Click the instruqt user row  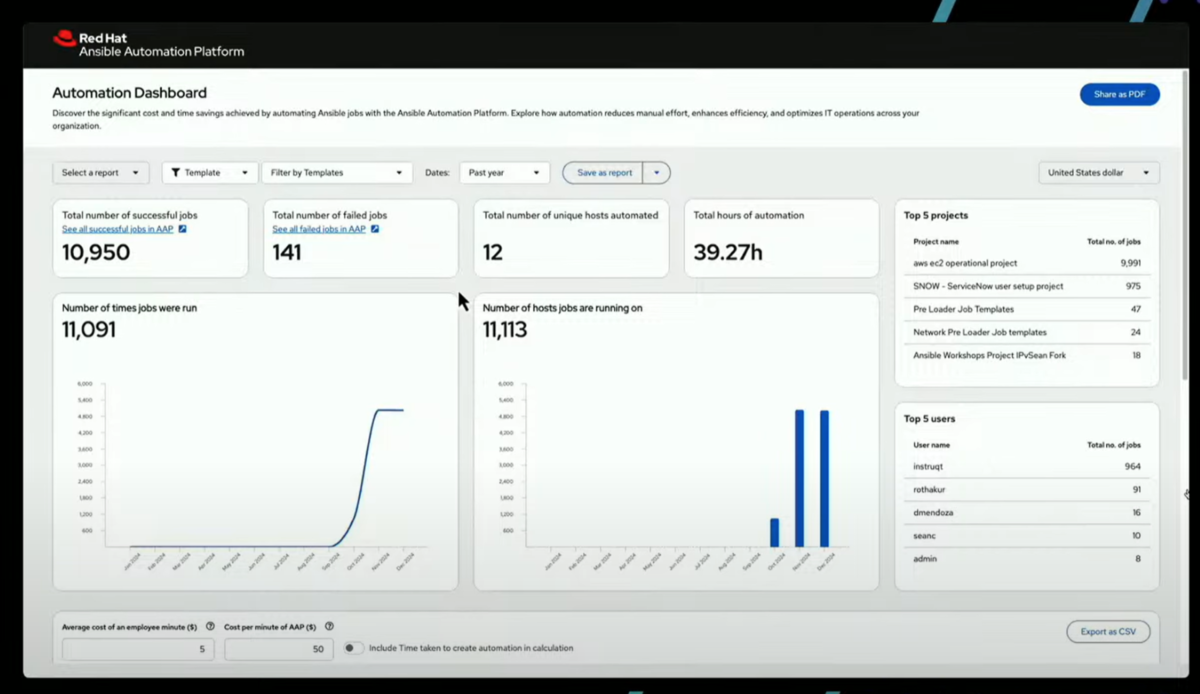pos(1027,466)
